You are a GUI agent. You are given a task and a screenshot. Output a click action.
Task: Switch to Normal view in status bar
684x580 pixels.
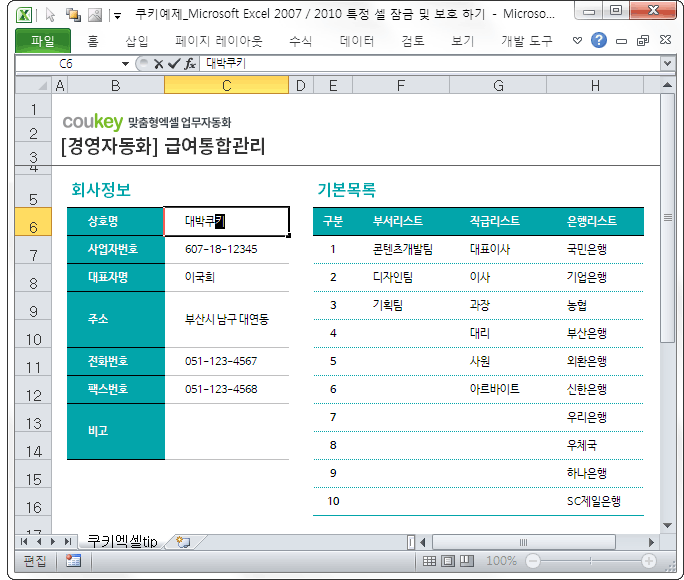pos(429,561)
